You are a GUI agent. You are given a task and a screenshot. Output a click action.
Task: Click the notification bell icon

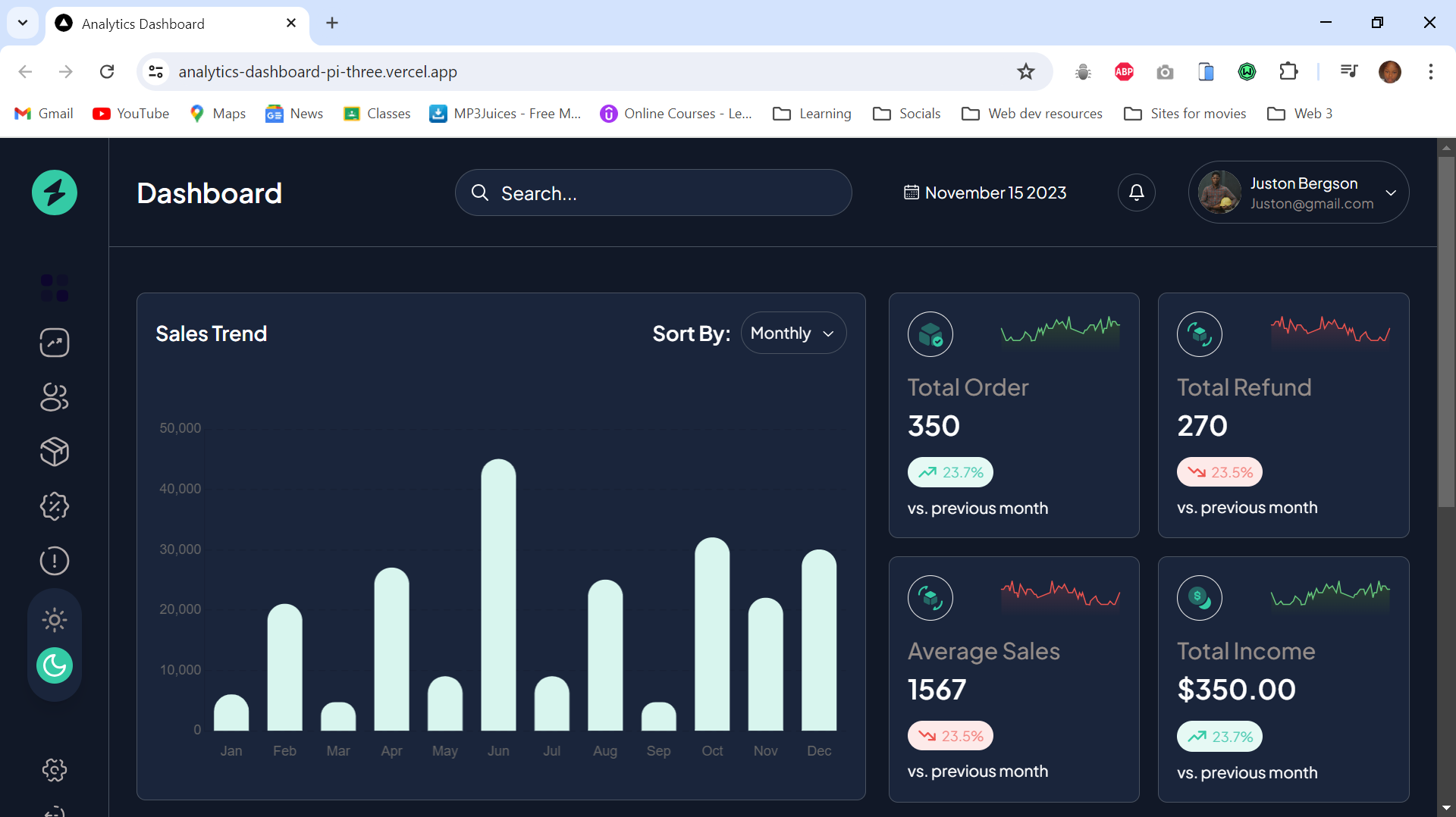click(1137, 193)
